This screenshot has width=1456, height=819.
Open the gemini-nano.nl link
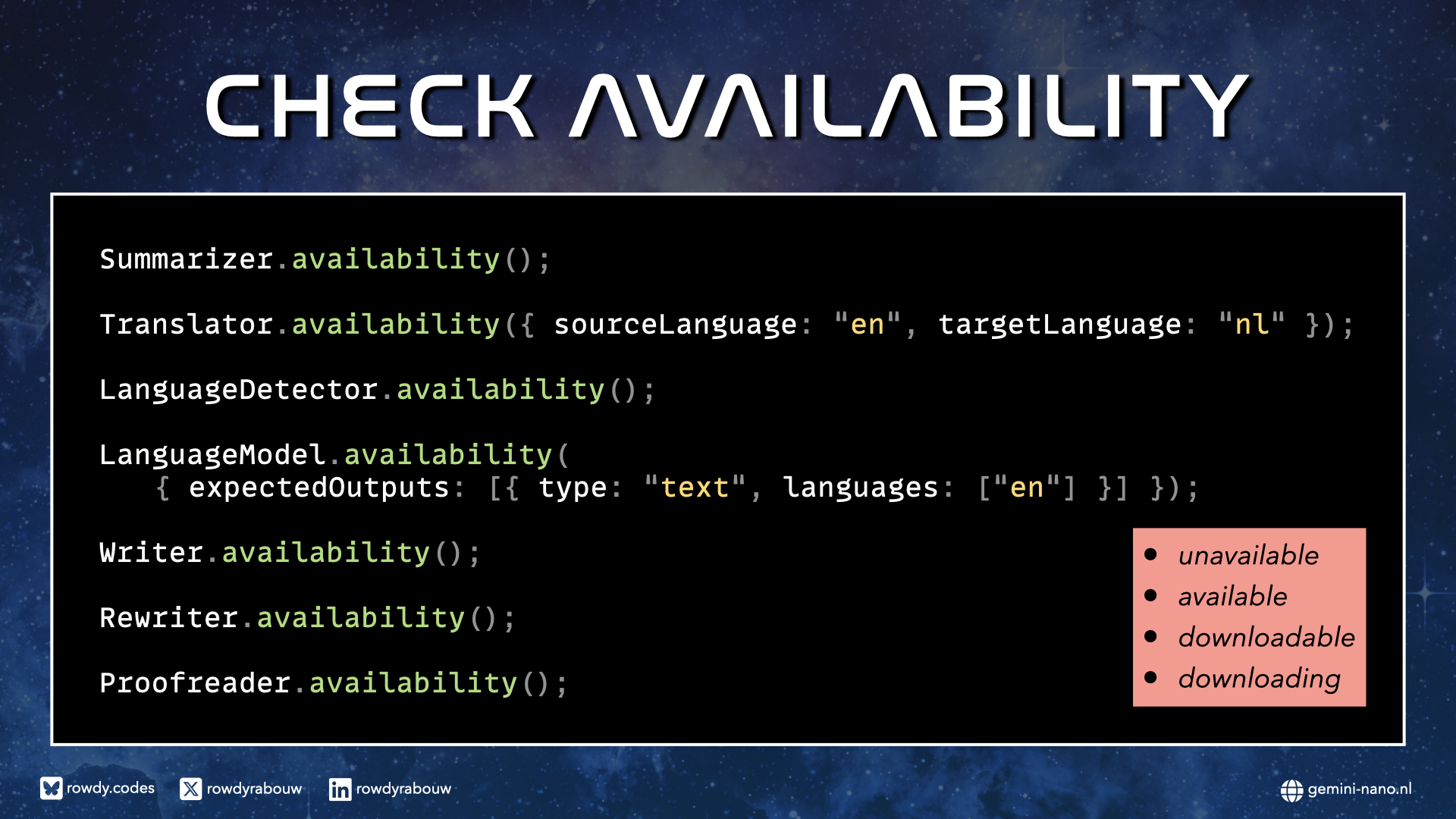coord(1359,789)
